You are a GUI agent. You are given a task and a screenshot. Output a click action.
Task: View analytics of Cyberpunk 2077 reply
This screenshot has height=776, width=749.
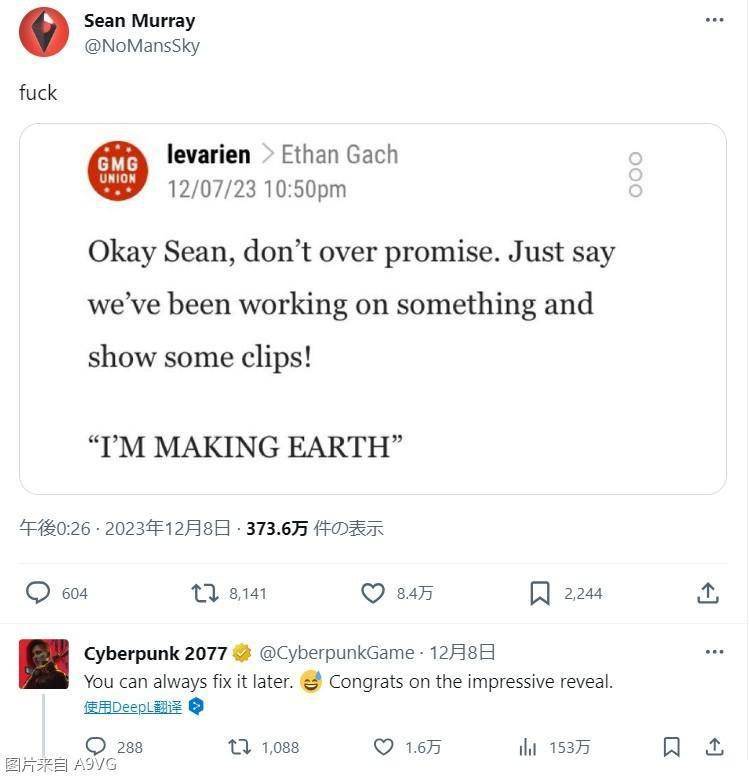(528, 746)
